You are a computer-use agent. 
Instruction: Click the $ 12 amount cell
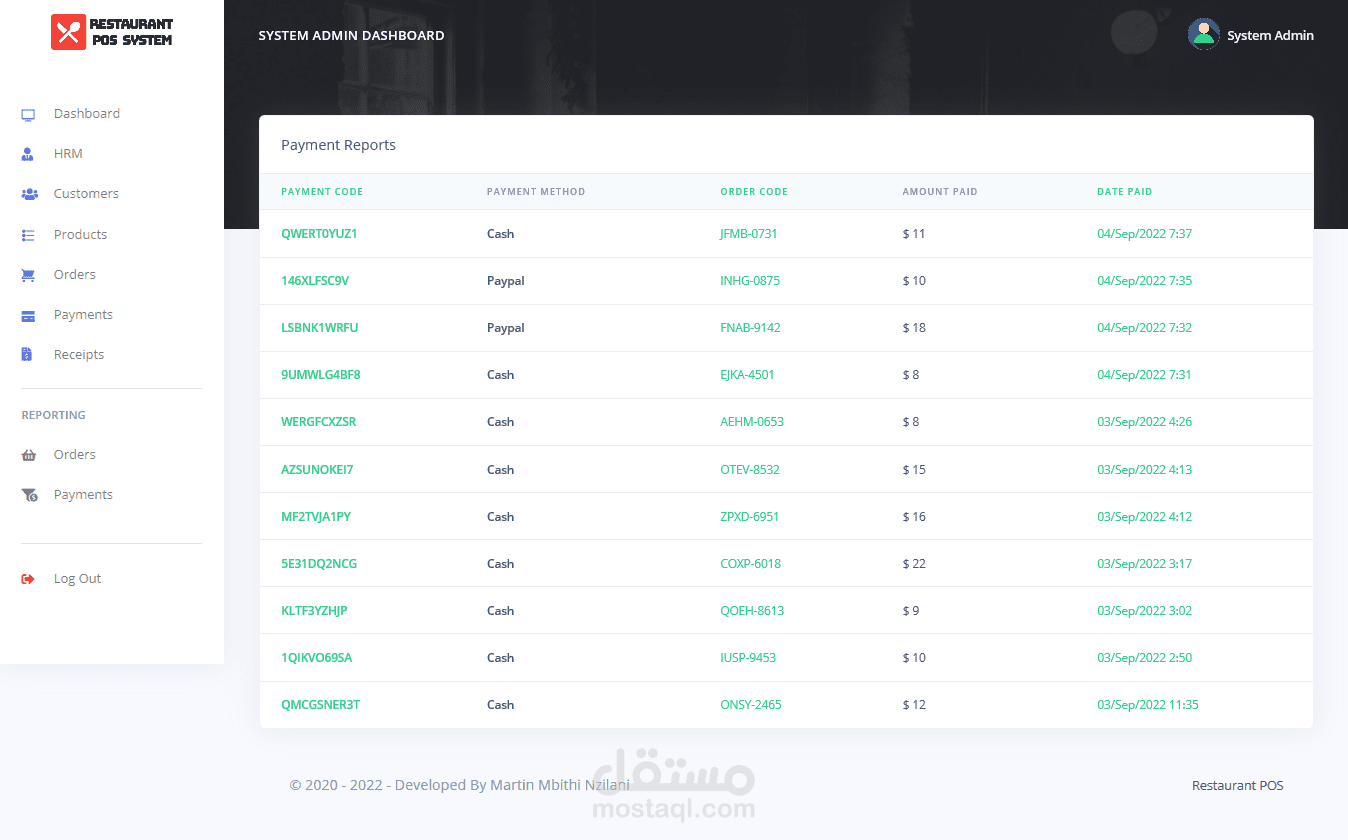914,705
